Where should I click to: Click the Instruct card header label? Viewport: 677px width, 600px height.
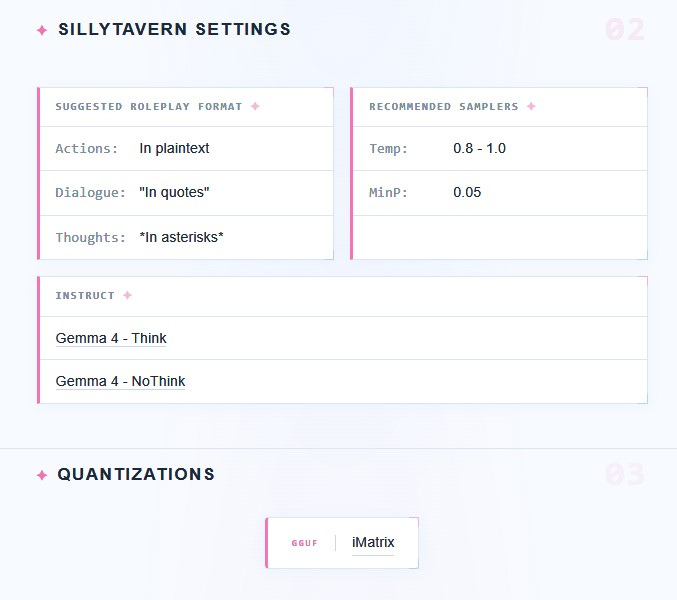pyautogui.click(x=85, y=296)
